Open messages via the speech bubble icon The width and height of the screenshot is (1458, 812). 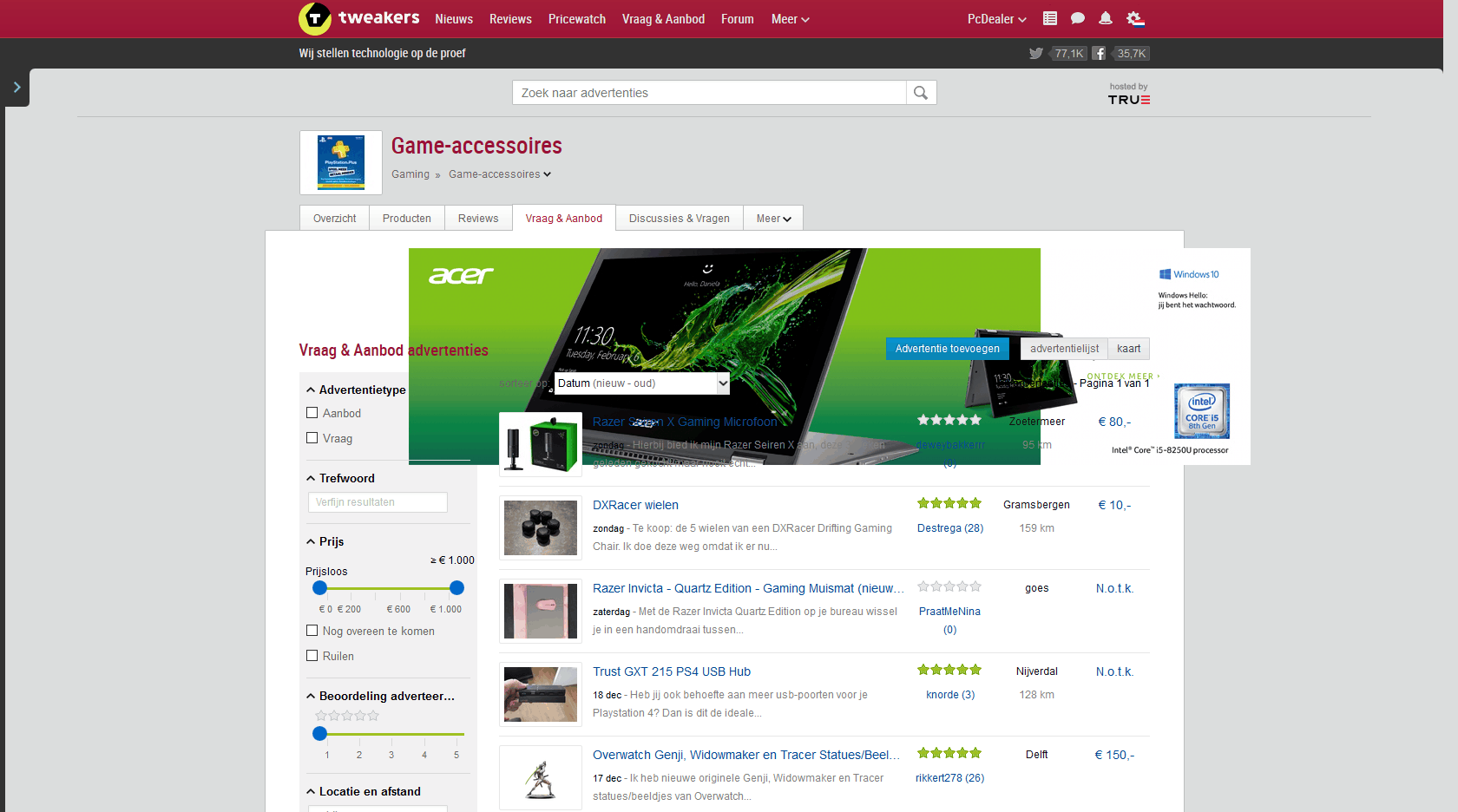(1078, 18)
